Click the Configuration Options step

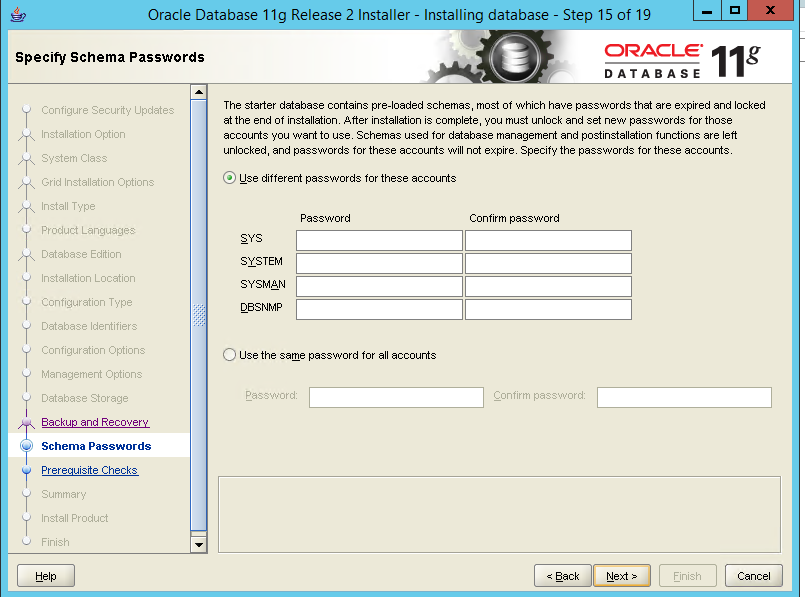pyautogui.click(x=93, y=350)
